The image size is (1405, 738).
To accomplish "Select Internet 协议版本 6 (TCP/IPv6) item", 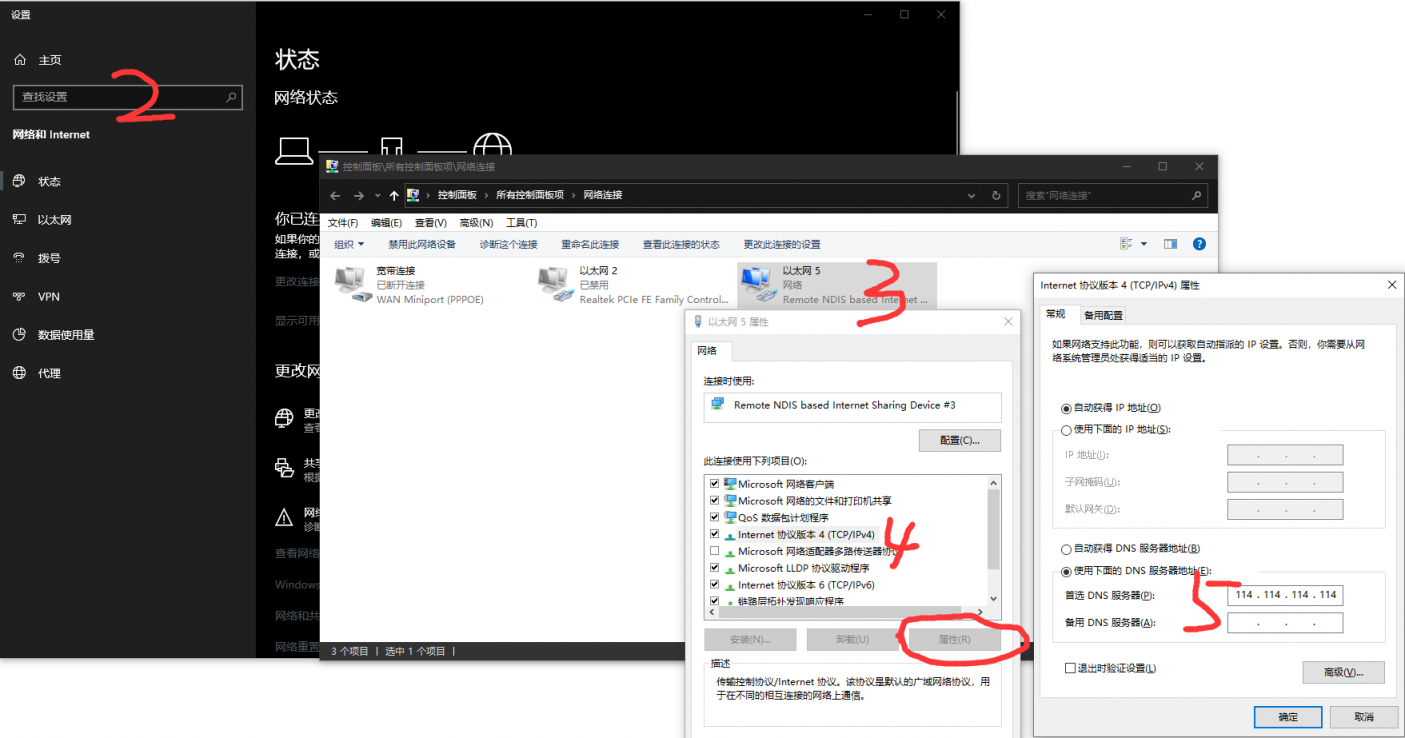I will (806, 585).
